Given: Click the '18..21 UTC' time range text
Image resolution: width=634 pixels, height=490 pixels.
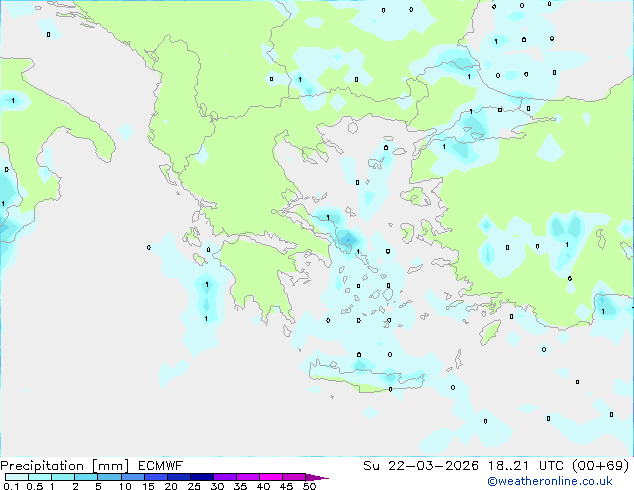Looking at the screenshot, I should pyautogui.click(x=526, y=466).
